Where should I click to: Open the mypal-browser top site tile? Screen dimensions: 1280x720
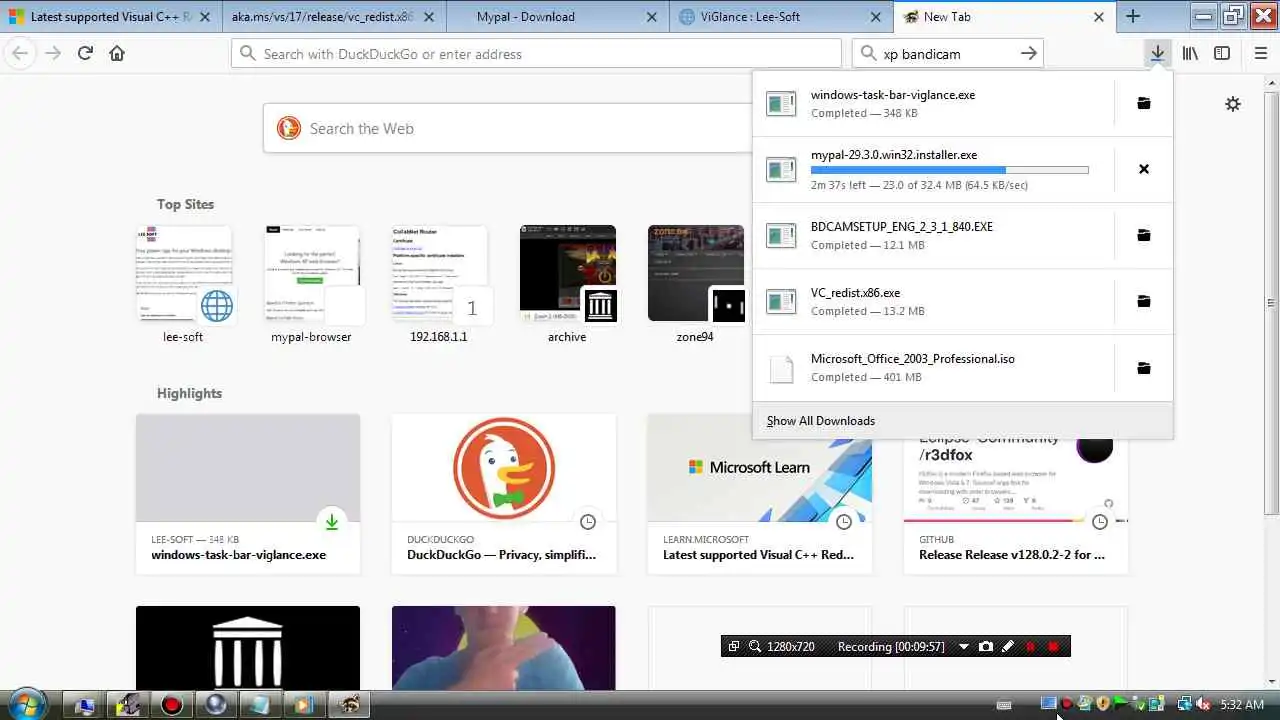tap(311, 285)
